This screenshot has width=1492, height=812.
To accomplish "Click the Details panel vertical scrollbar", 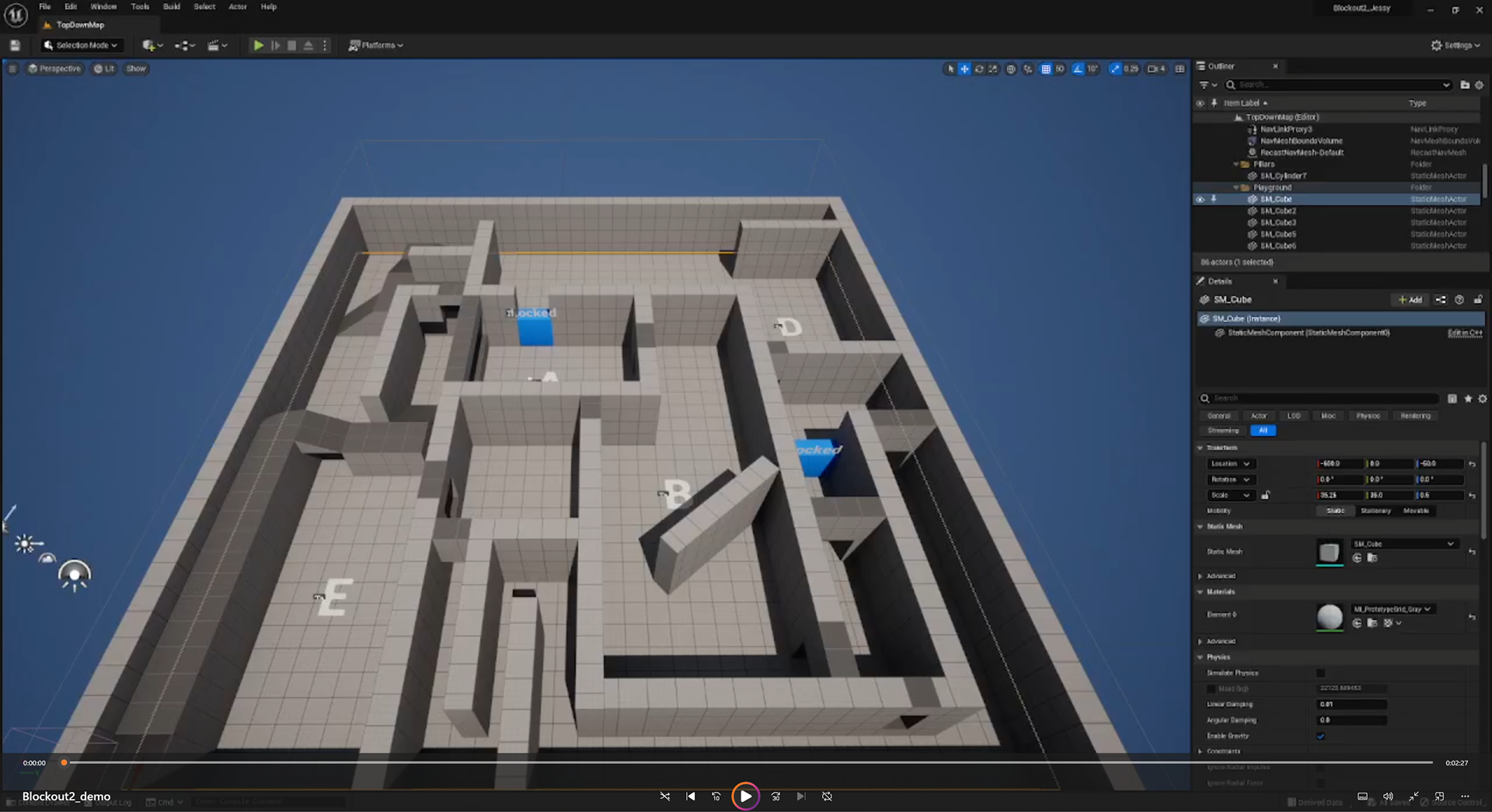I will coord(1485,490).
